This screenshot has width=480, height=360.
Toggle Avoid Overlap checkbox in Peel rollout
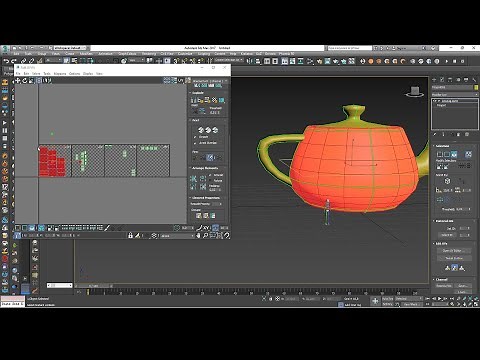pos(195,143)
